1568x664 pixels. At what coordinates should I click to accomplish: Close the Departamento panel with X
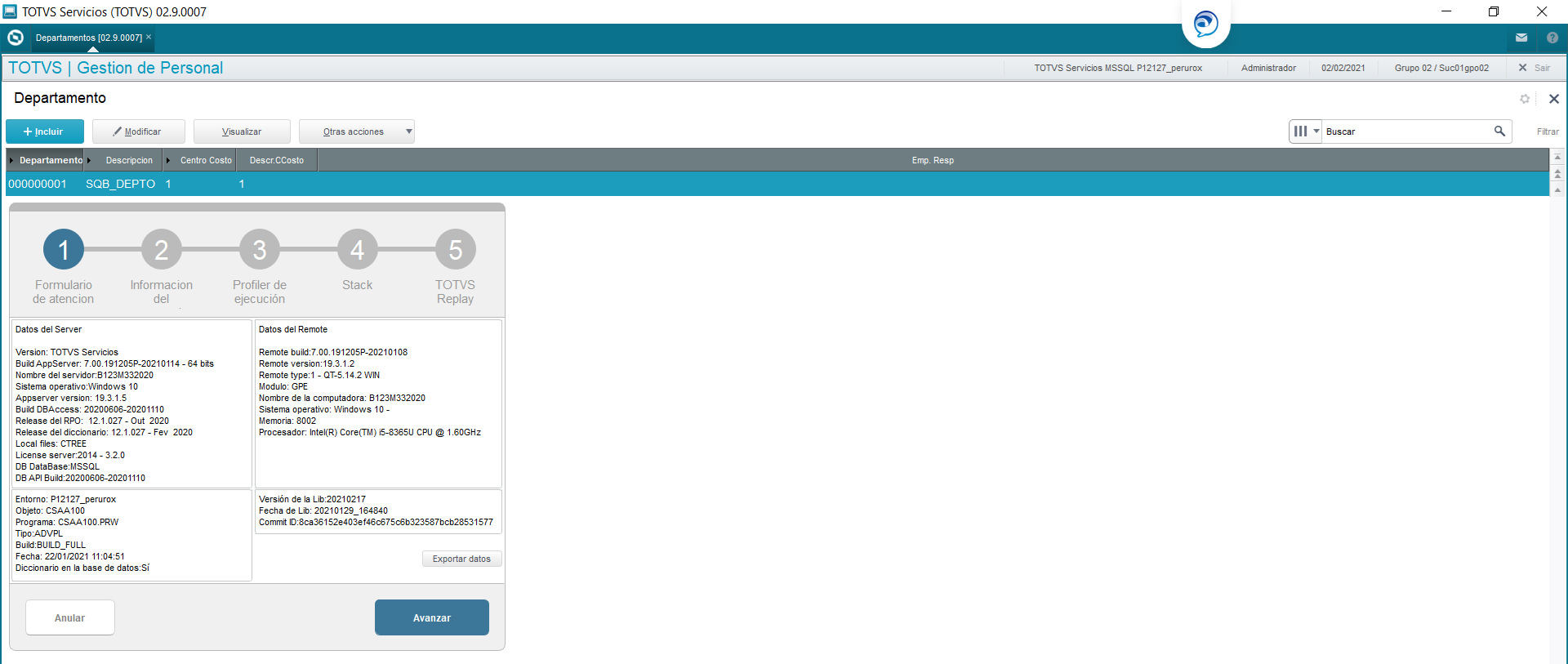[x=1554, y=99]
